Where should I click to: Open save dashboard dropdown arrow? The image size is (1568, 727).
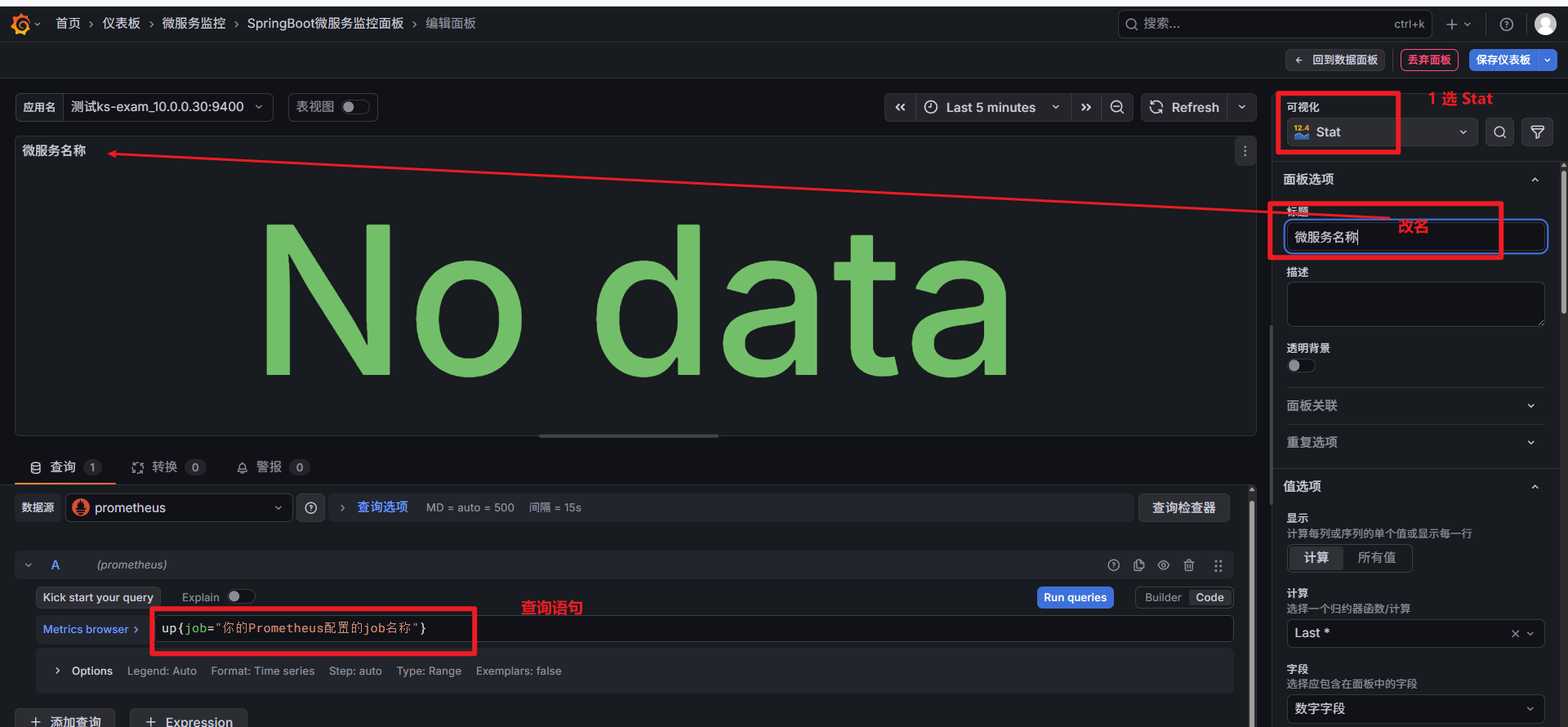pyautogui.click(x=1548, y=60)
